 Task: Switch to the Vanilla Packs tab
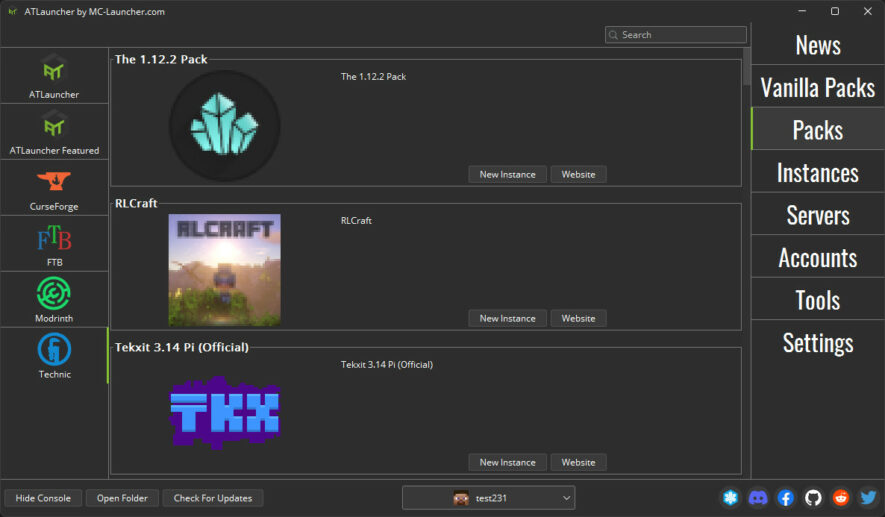817,88
